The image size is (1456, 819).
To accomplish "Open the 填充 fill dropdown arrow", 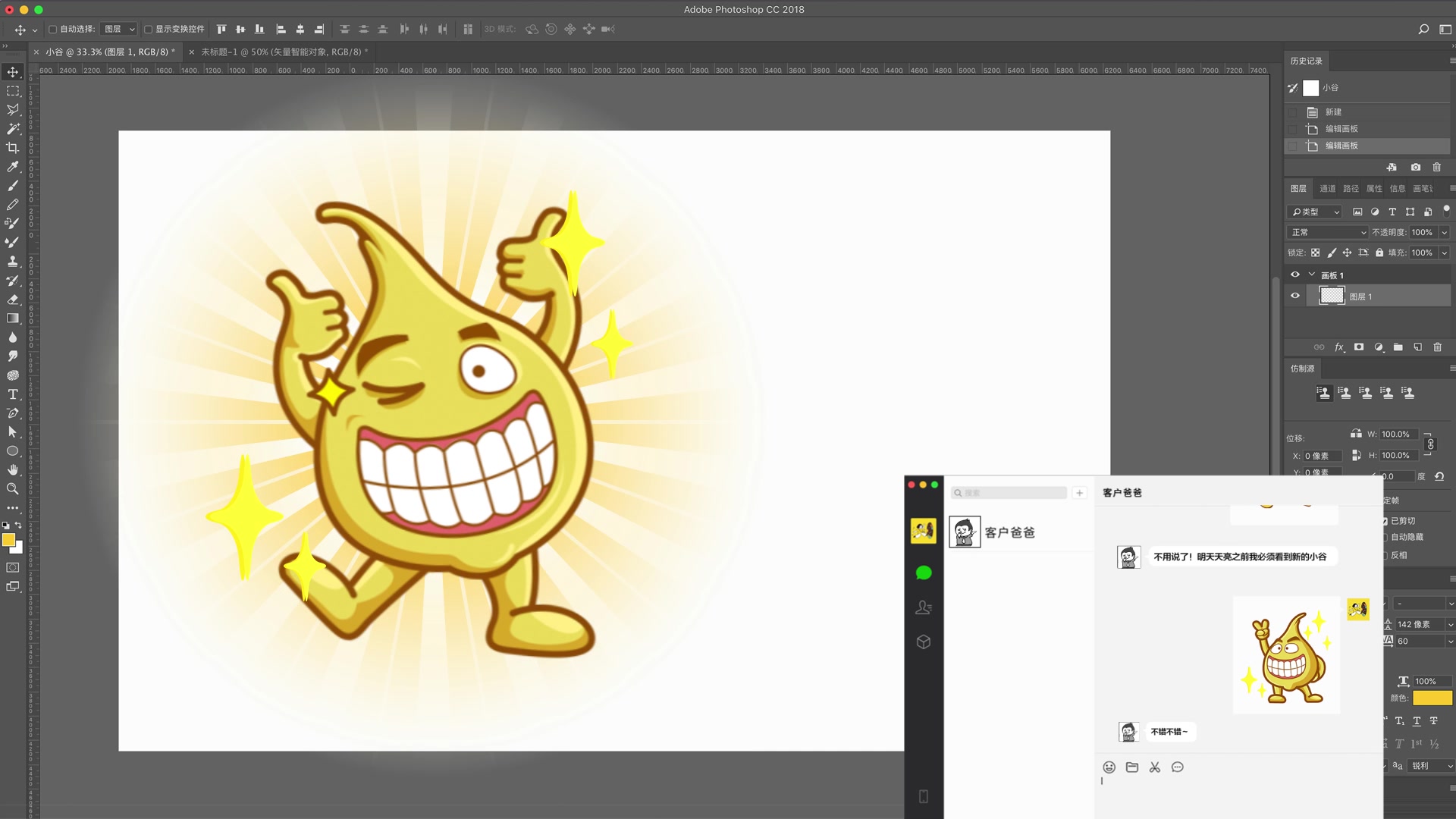I will pos(1444,253).
